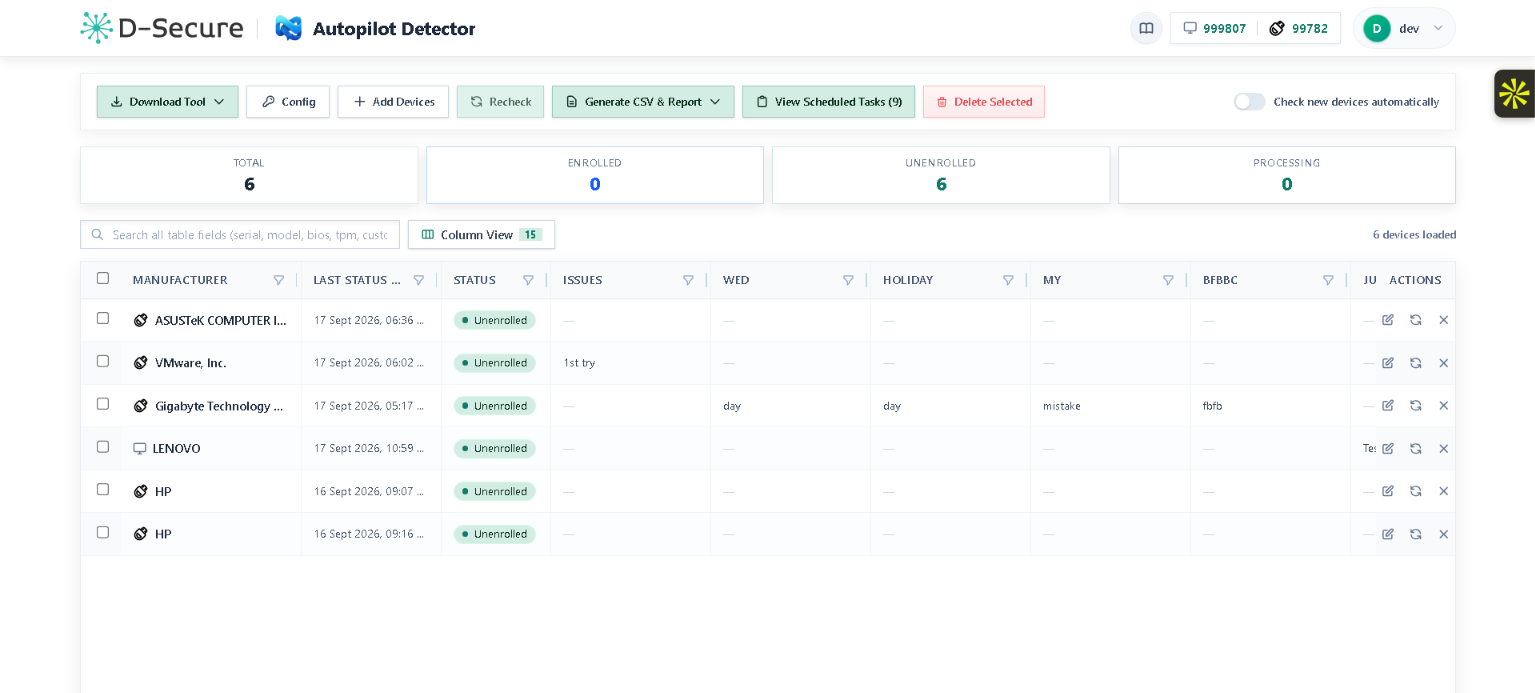Click the Delete Selected button
The image size is (1535, 693).
[x=984, y=101]
